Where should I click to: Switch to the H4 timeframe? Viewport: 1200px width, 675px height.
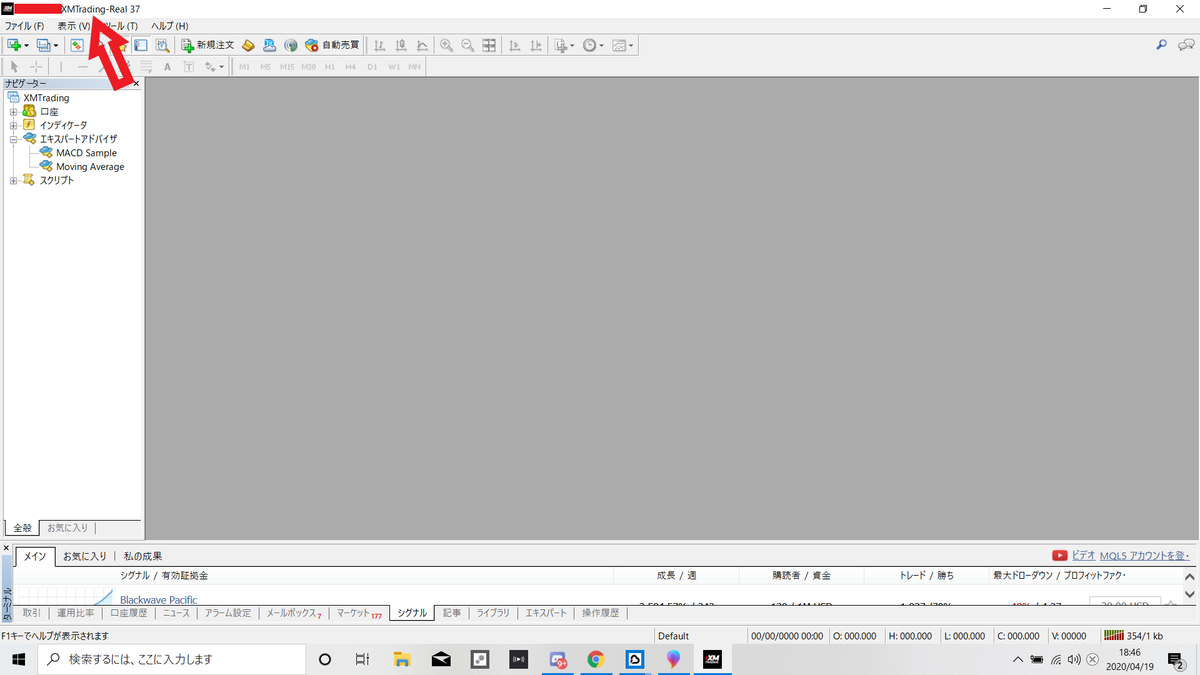pos(351,67)
